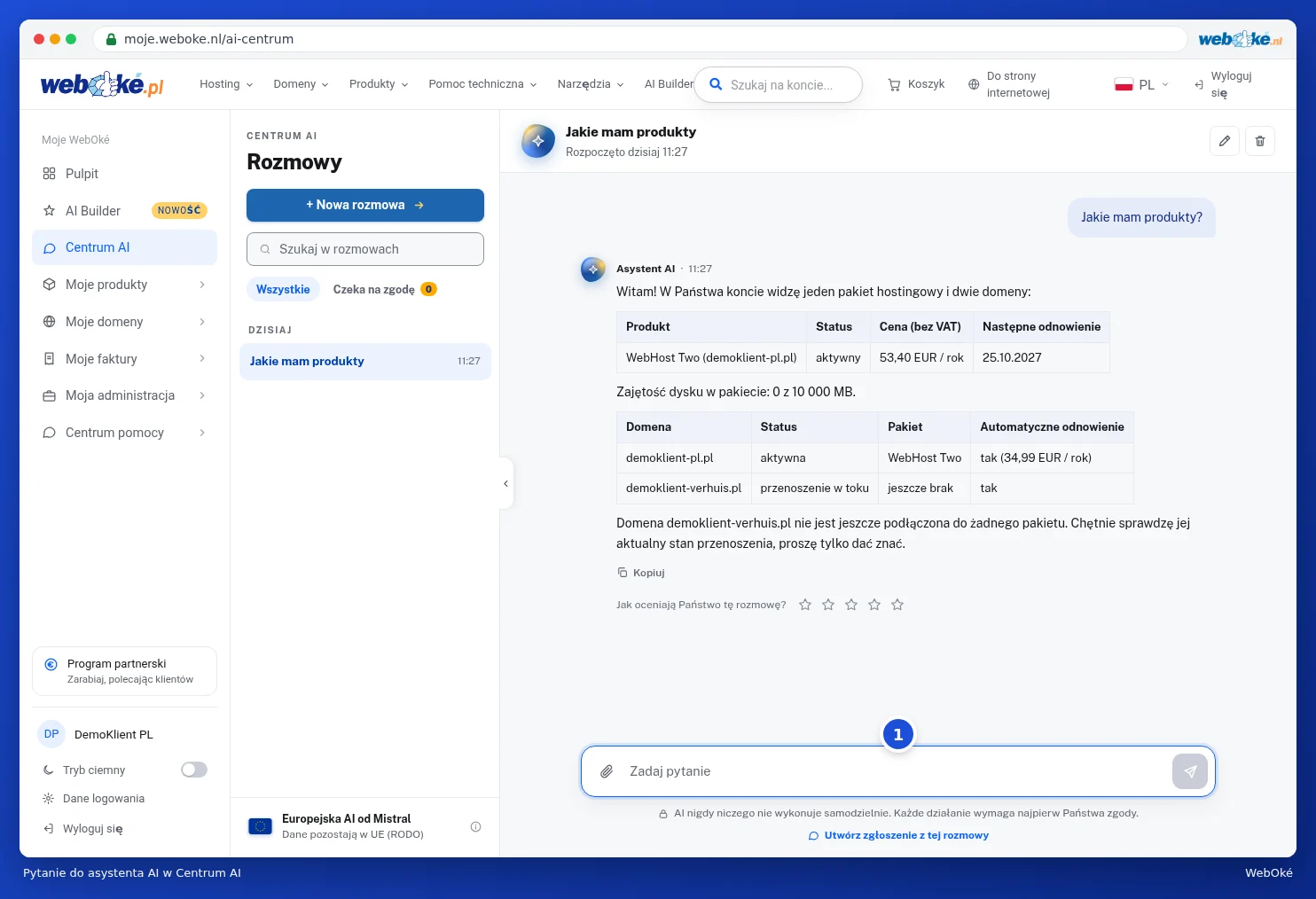This screenshot has width=1316, height=899.
Task: Expand Moje produkty in the sidebar
Action: pos(125,285)
